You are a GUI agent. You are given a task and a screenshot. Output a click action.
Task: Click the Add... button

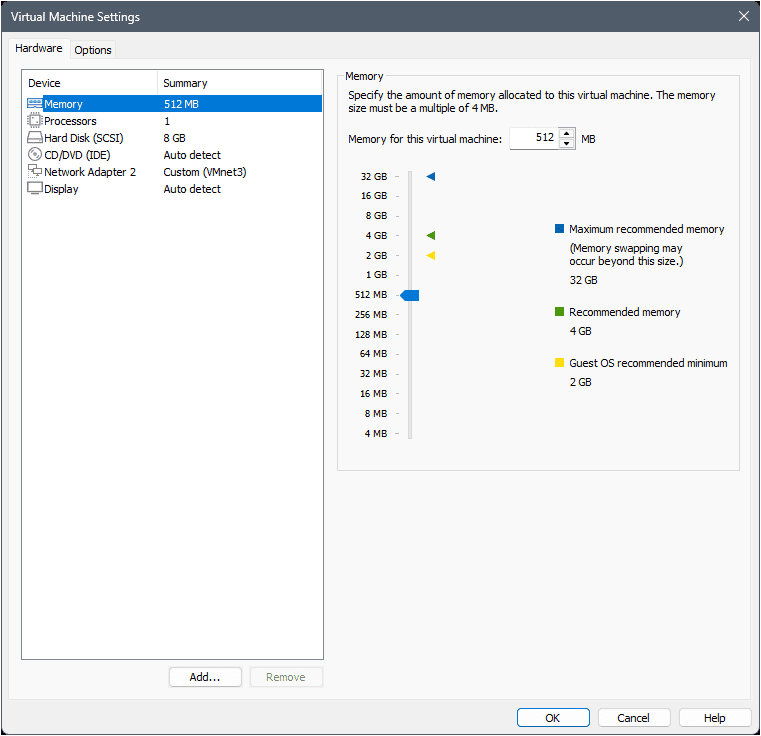coord(205,677)
